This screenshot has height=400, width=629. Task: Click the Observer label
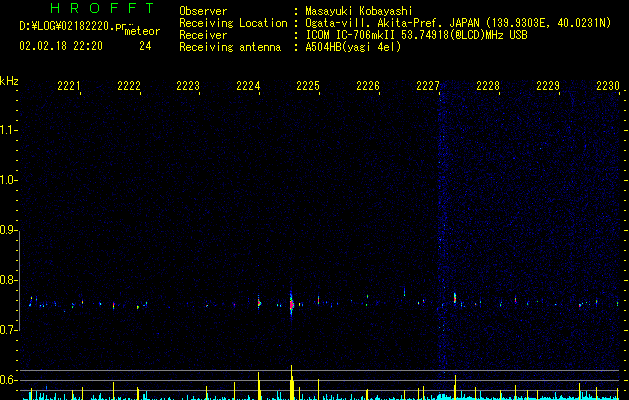203,11
